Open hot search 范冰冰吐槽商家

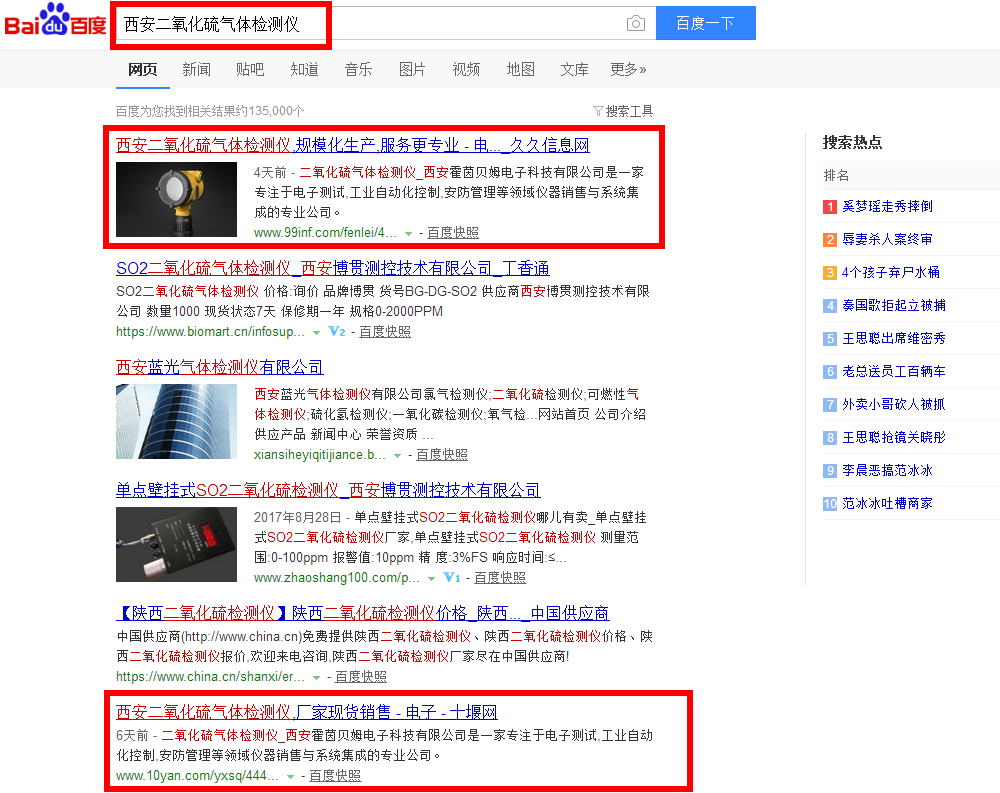pyautogui.click(x=887, y=503)
